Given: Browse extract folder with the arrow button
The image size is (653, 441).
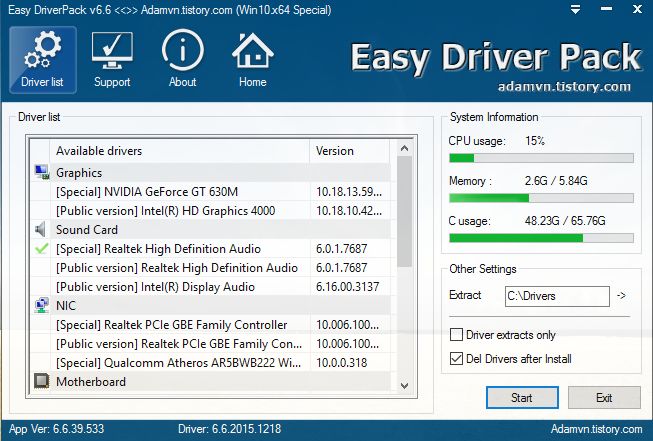Looking at the screenshot, I should pos(621,296).
